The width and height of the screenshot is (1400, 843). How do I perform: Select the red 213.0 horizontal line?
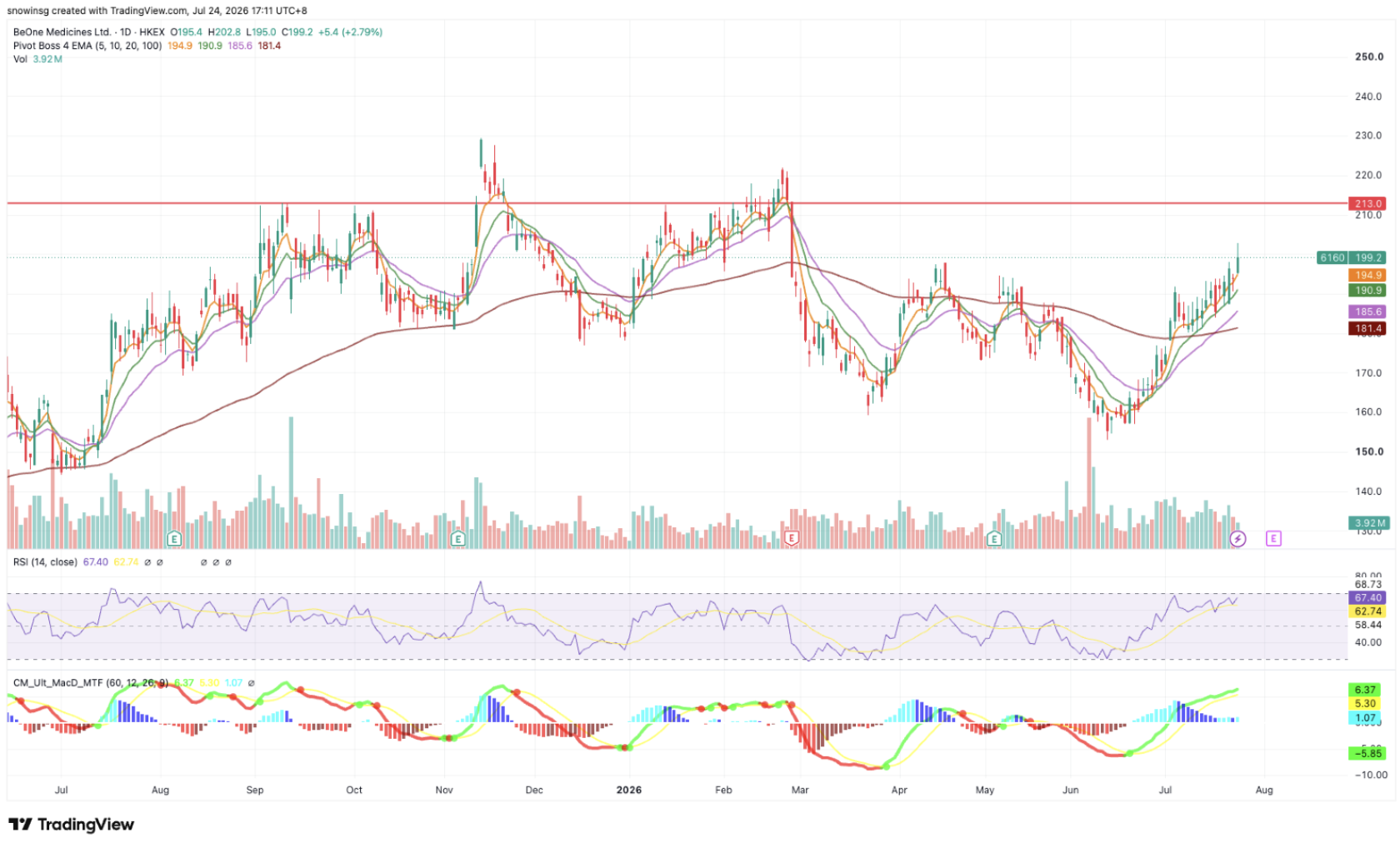pos(677,203)
